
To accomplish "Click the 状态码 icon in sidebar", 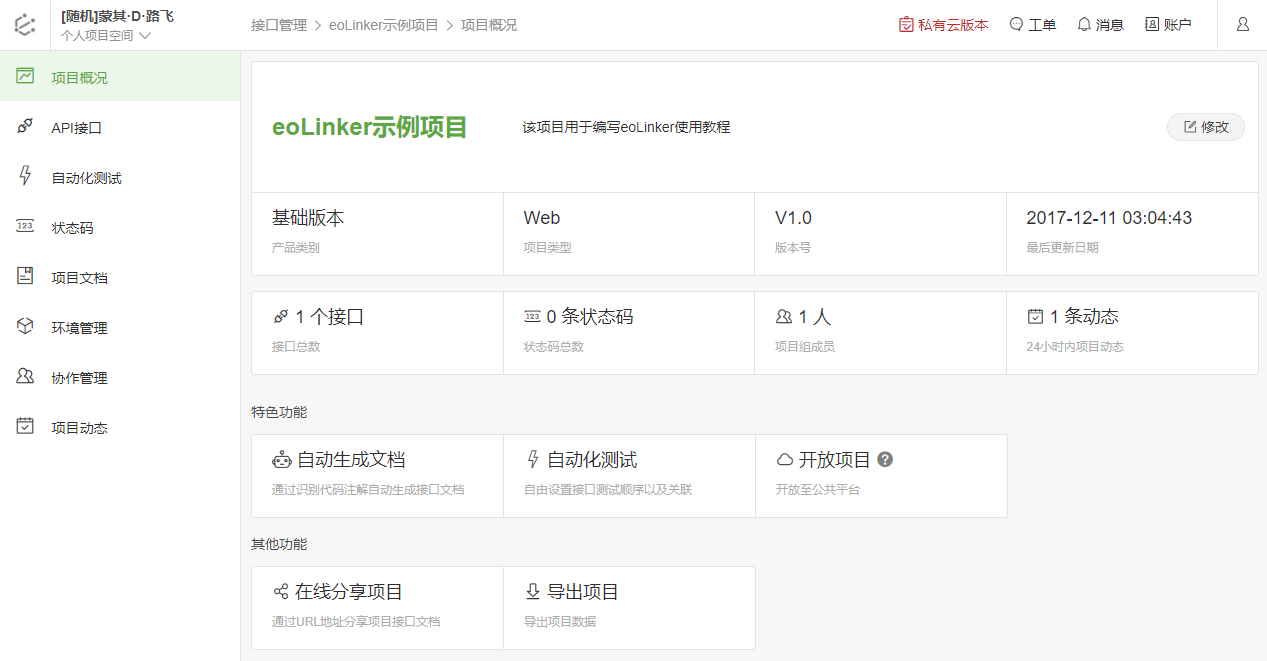I will [25, 226].
